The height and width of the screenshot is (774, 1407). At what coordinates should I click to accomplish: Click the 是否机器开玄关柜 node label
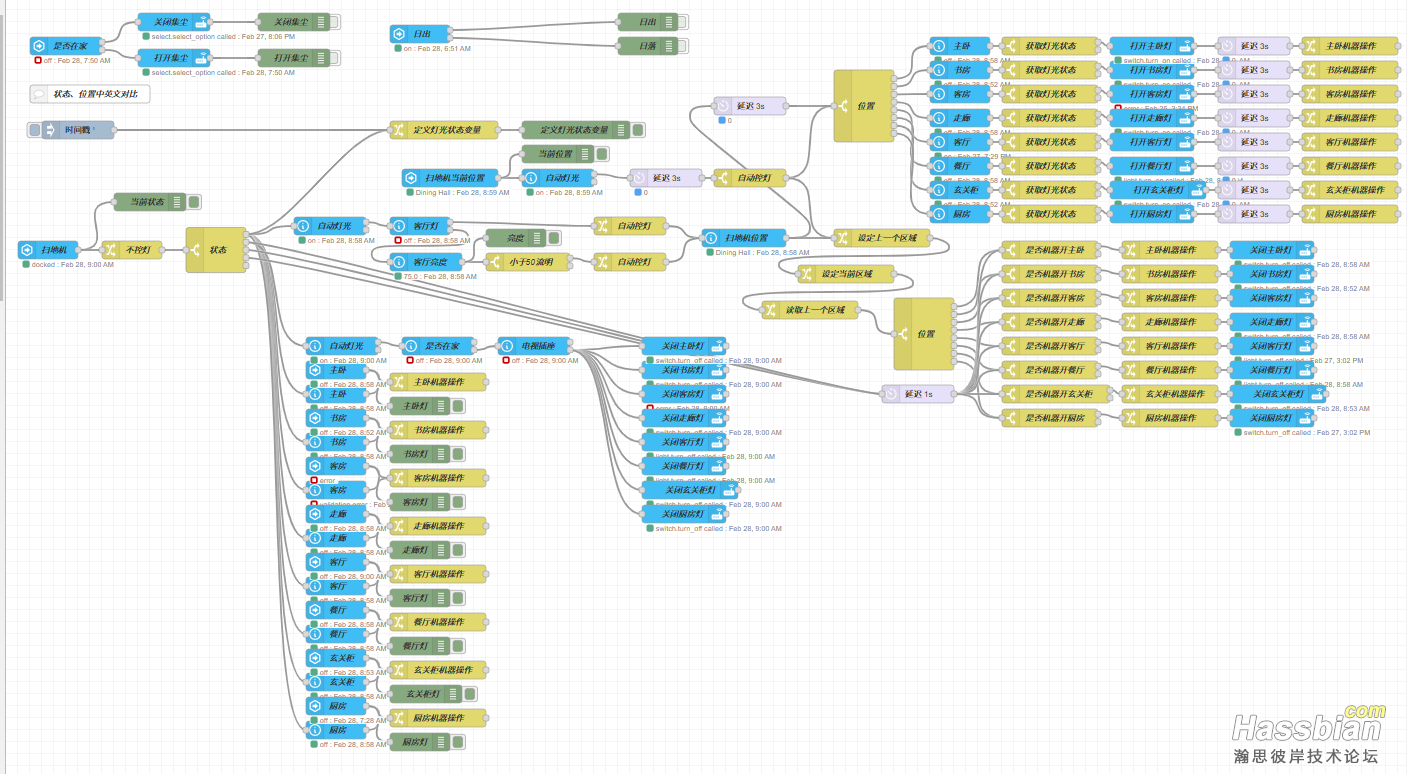[1059, 394]
